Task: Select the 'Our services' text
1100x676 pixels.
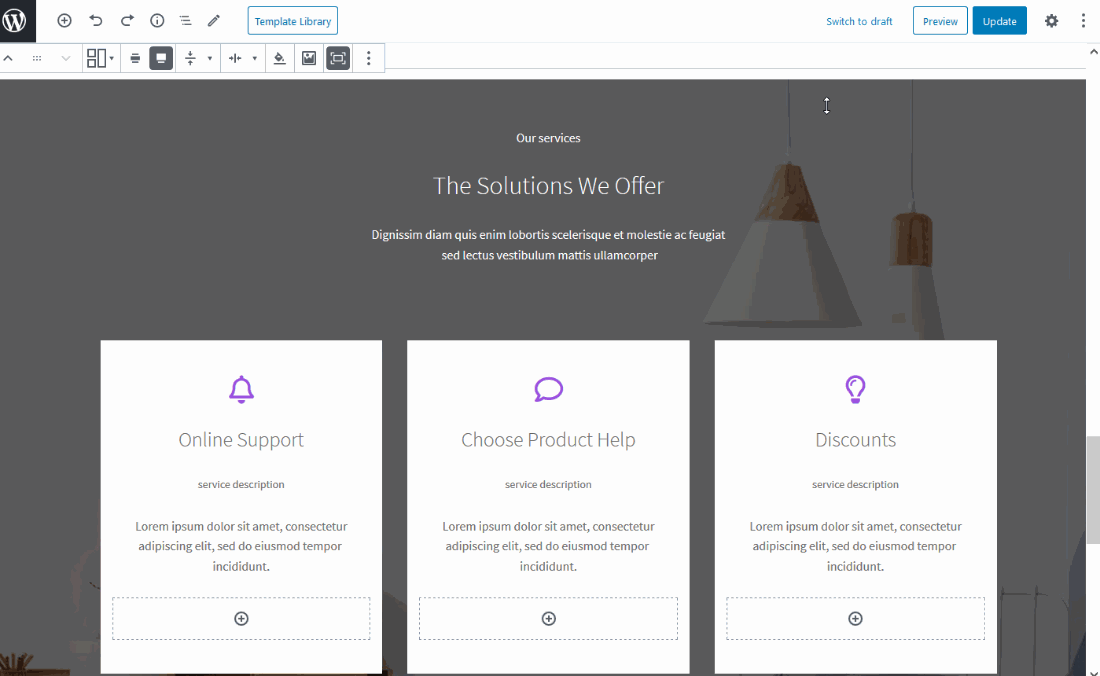Action: pos(548,138)
